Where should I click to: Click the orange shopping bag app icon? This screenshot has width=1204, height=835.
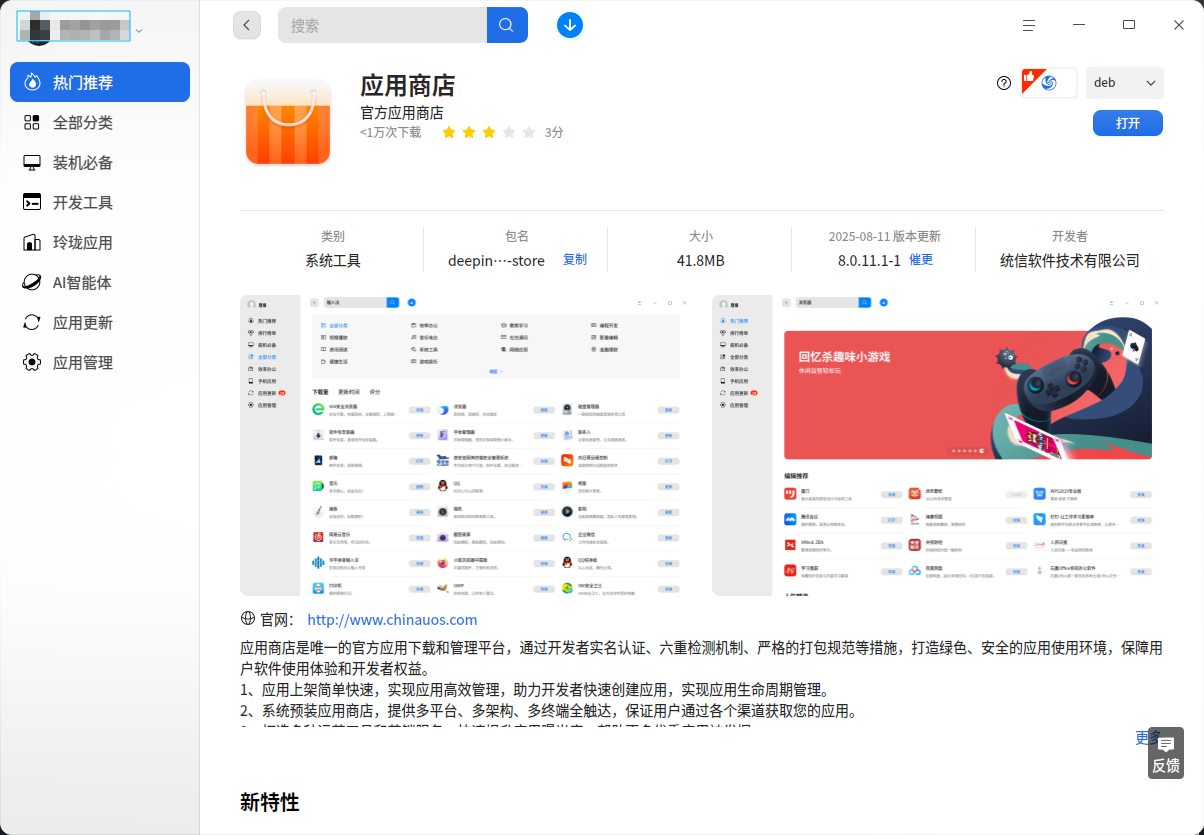coord(288,121)
